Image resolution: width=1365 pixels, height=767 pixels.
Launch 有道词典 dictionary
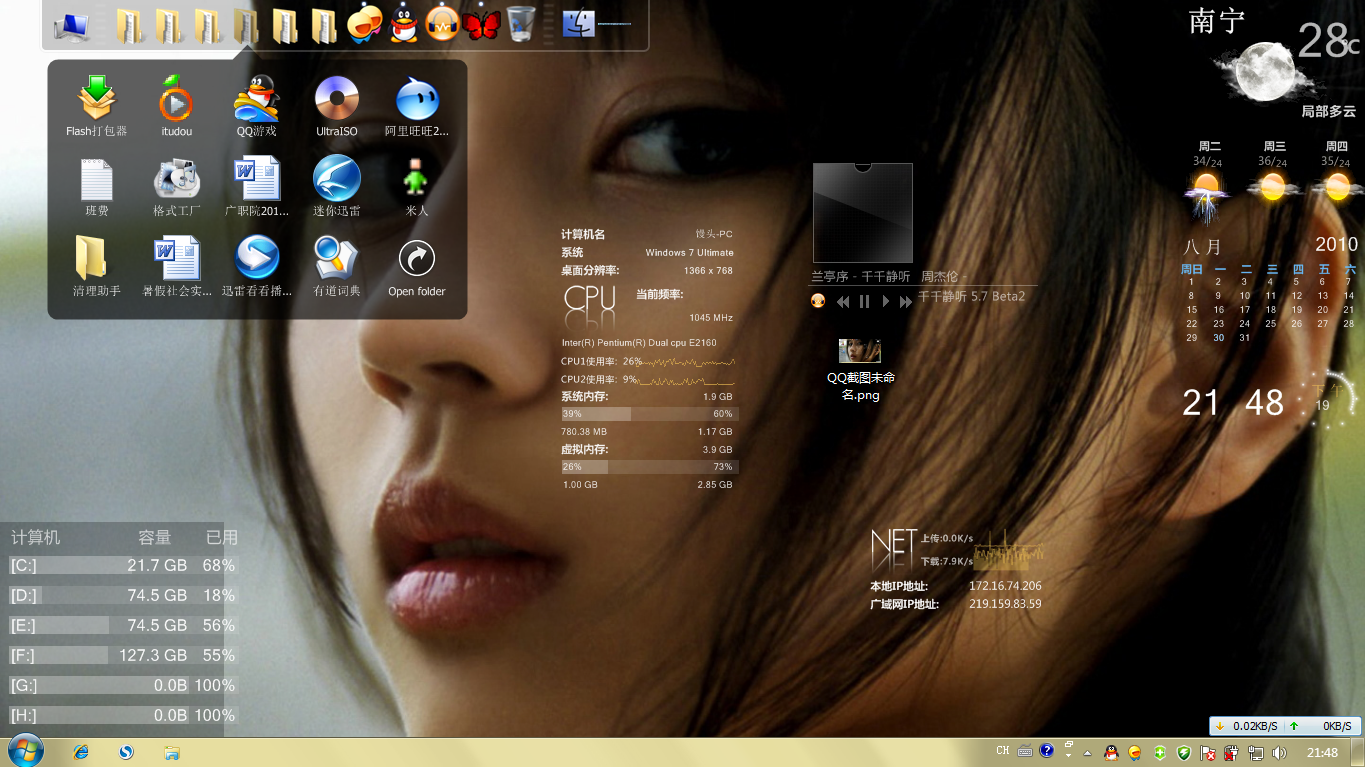[x=337, y=266]
